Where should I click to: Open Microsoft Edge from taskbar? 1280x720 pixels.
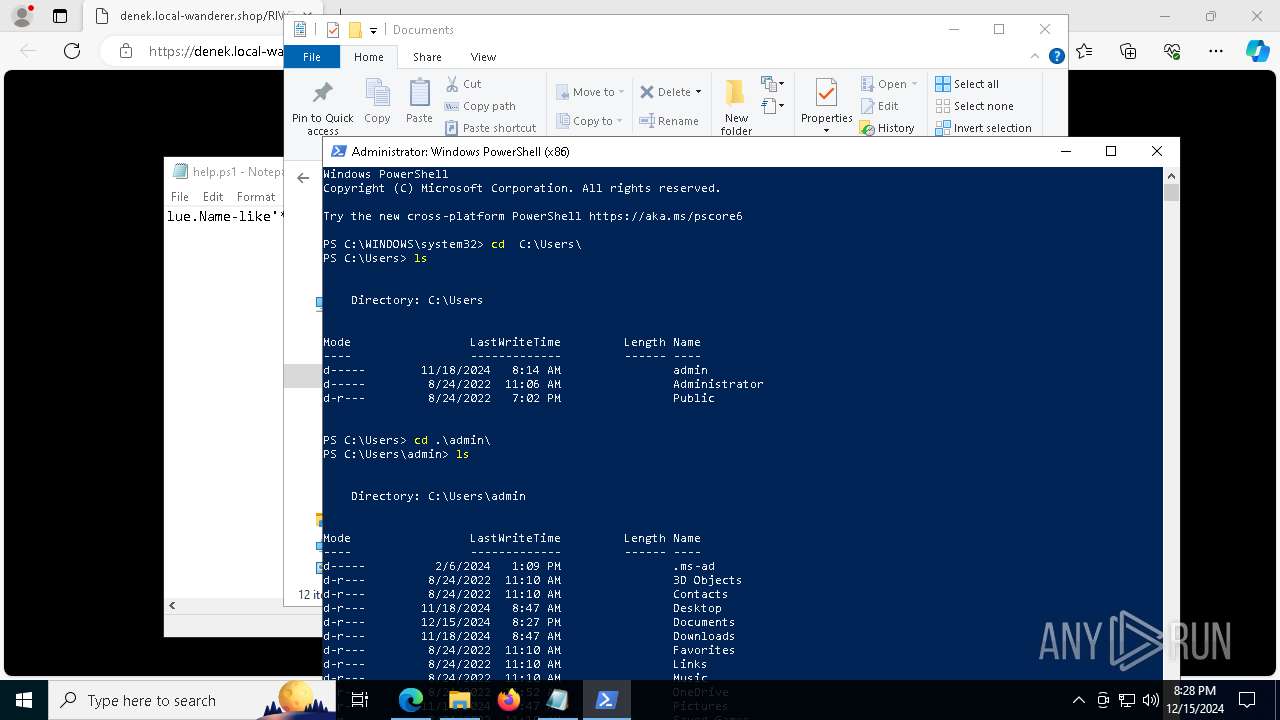click(x=411, y=700)
